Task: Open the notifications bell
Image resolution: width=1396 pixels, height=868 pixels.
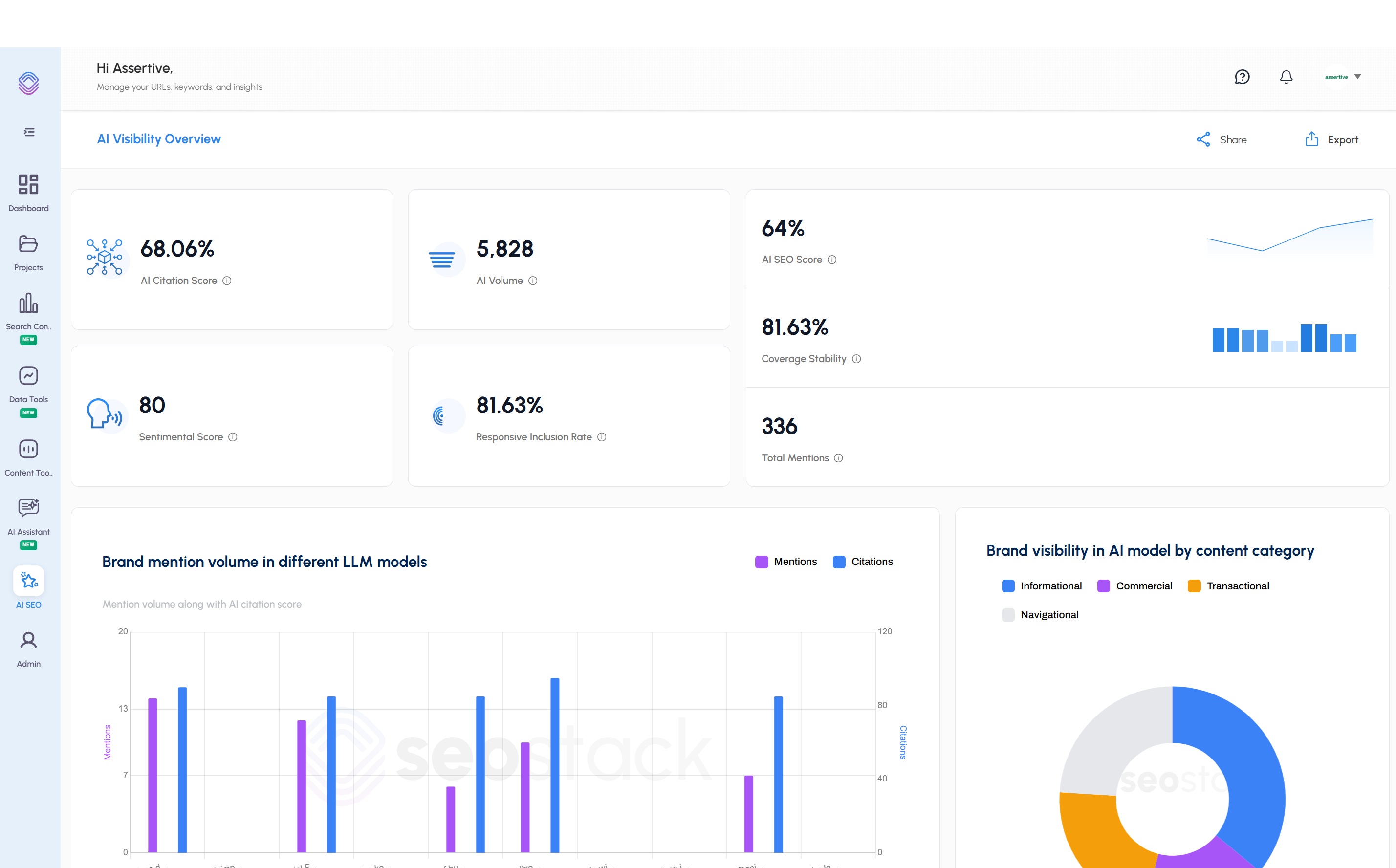Action: click(1287, 77)
